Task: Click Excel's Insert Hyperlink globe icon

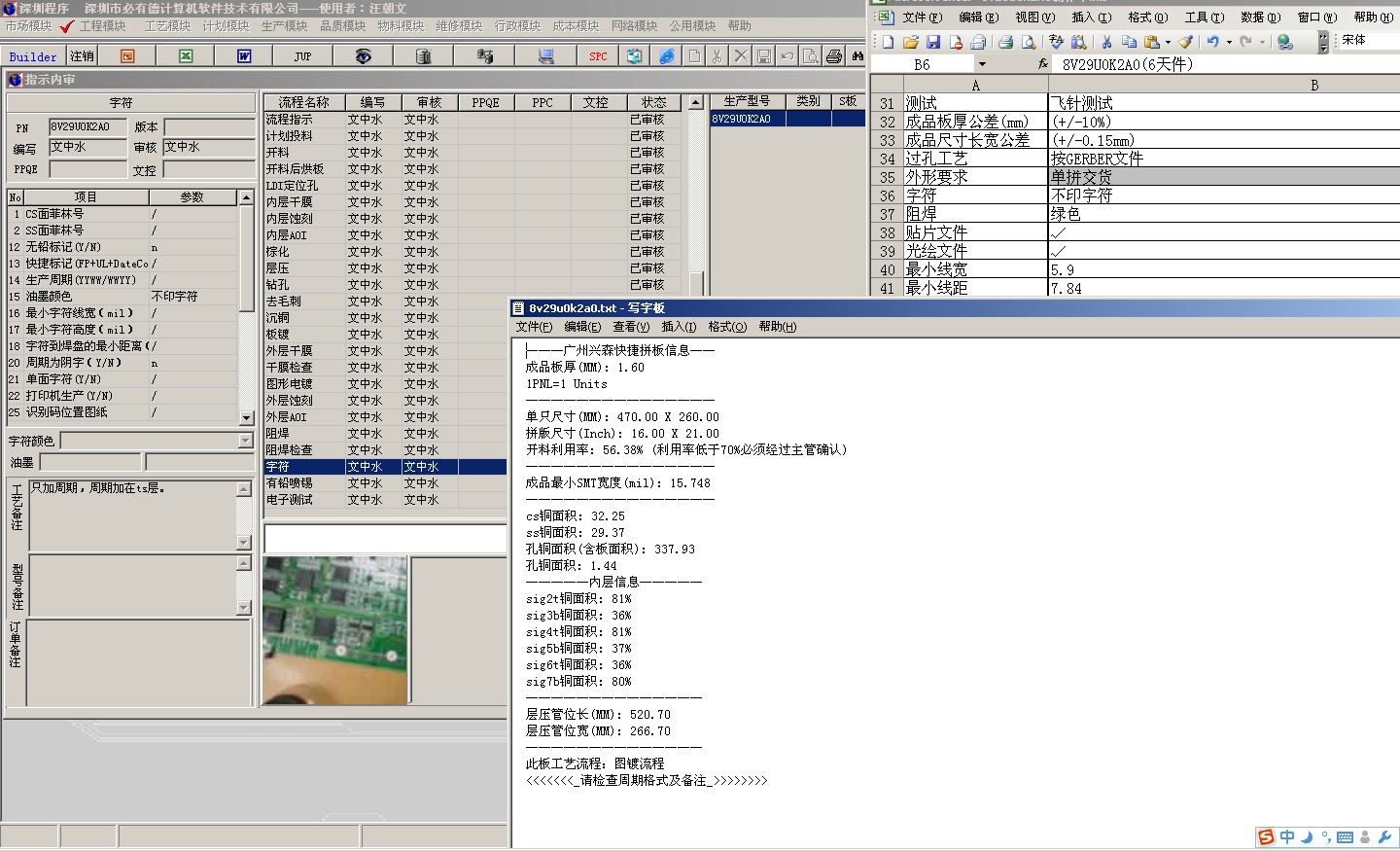Action: [1284, 42]
